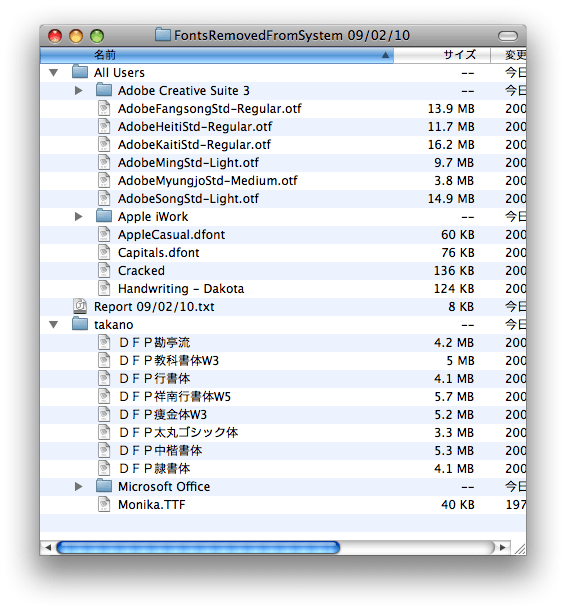Expand the Microsoft Office folder

click(x=78, y=486)
